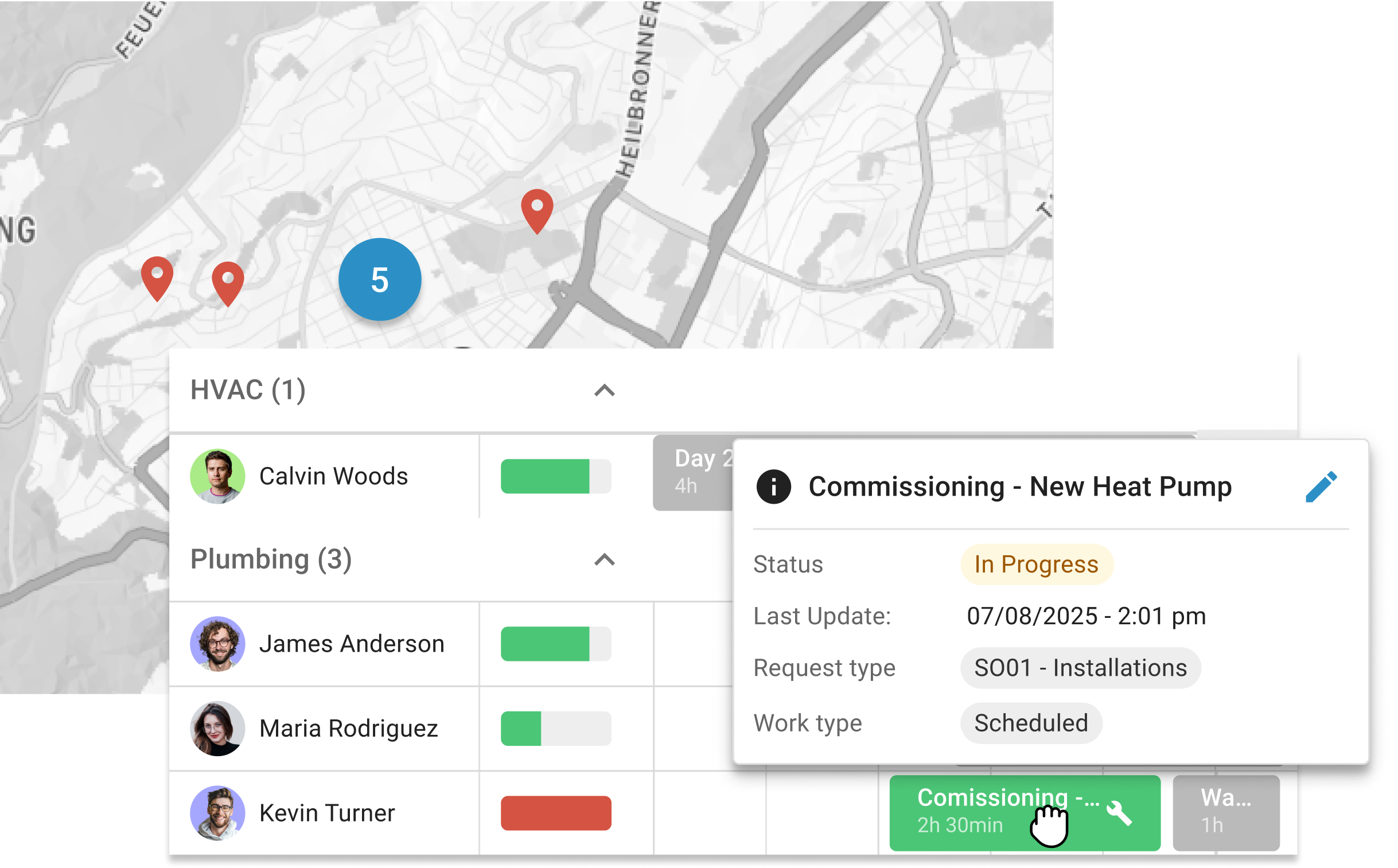Click Maria Rodriguez's partially filled capacity bar
The width and height of the screenshot is (1398, 868).
(x=555, y=729)
